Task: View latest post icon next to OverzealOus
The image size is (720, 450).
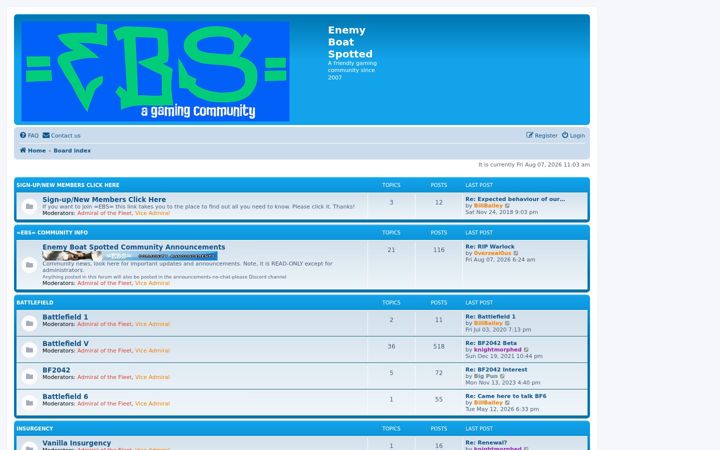Action: (x=516, y=253)
